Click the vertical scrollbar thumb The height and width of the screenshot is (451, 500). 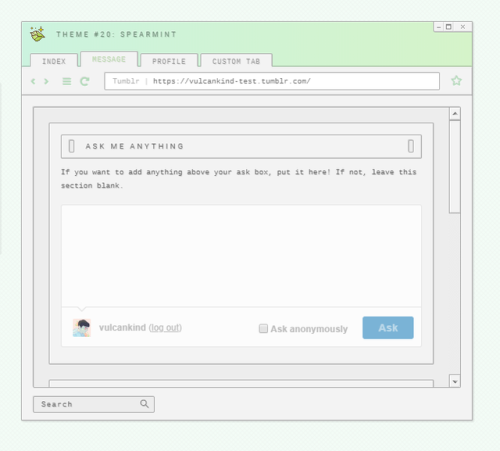pyautogui.click(x=455, y=167)
